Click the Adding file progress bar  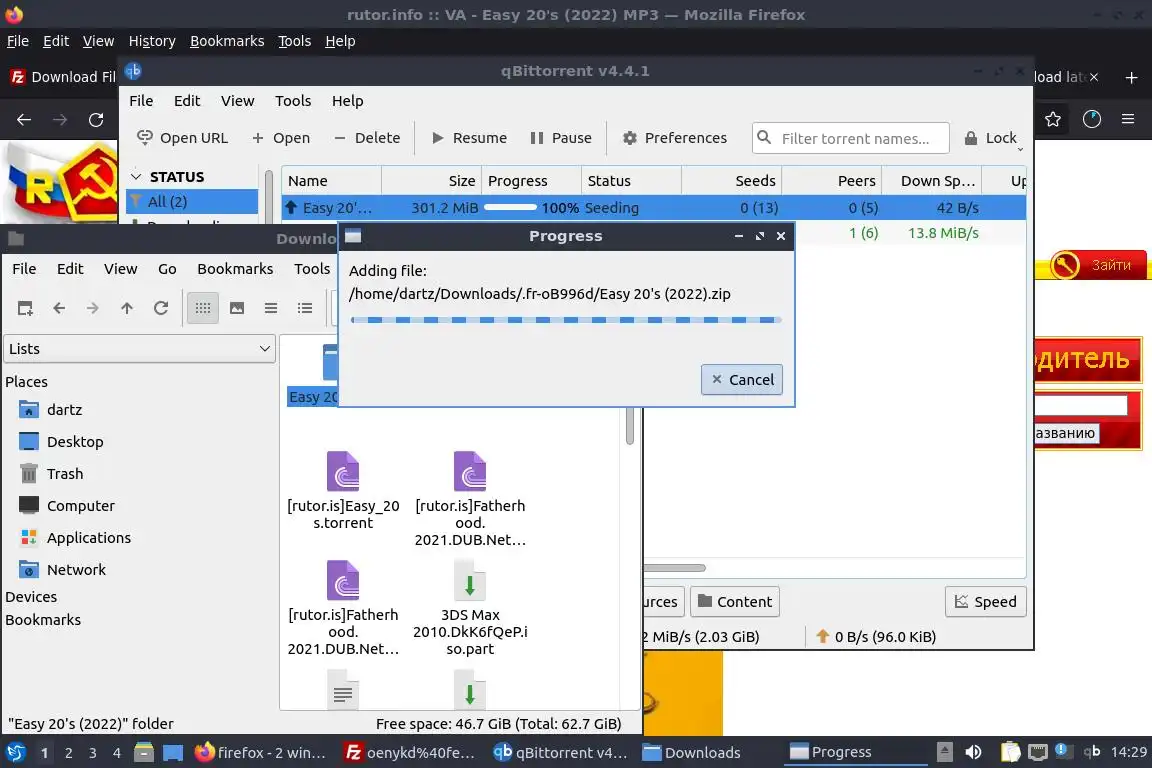point(566,320)
